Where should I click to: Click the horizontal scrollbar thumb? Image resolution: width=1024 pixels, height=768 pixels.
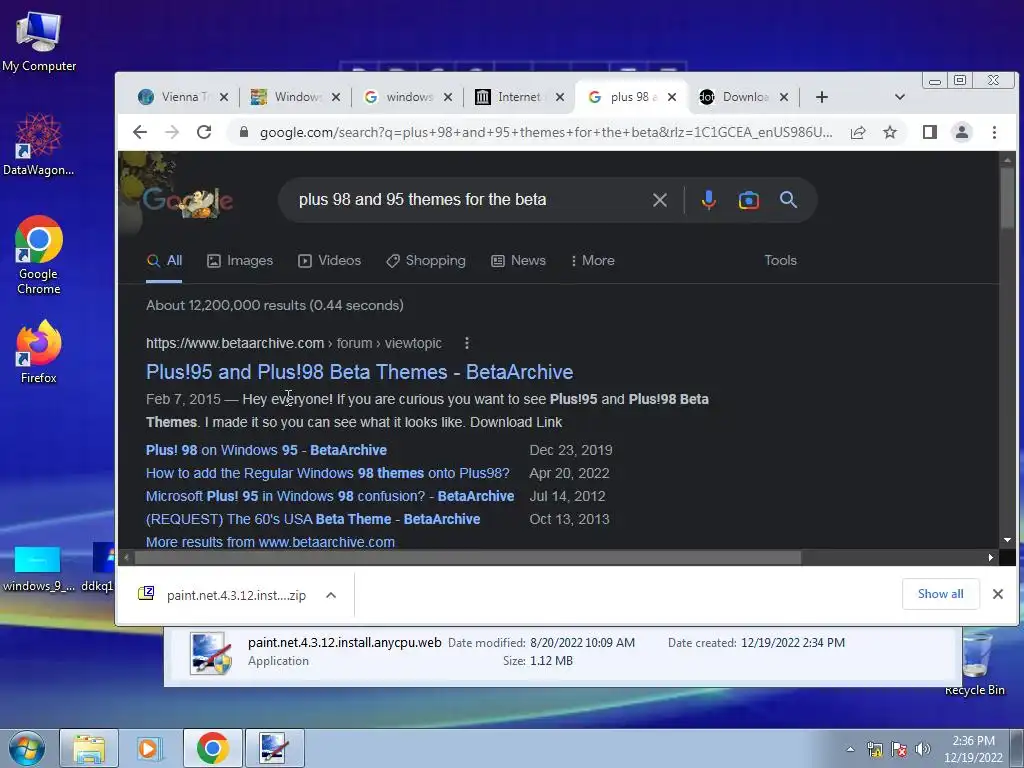click(x=468, y=558)
